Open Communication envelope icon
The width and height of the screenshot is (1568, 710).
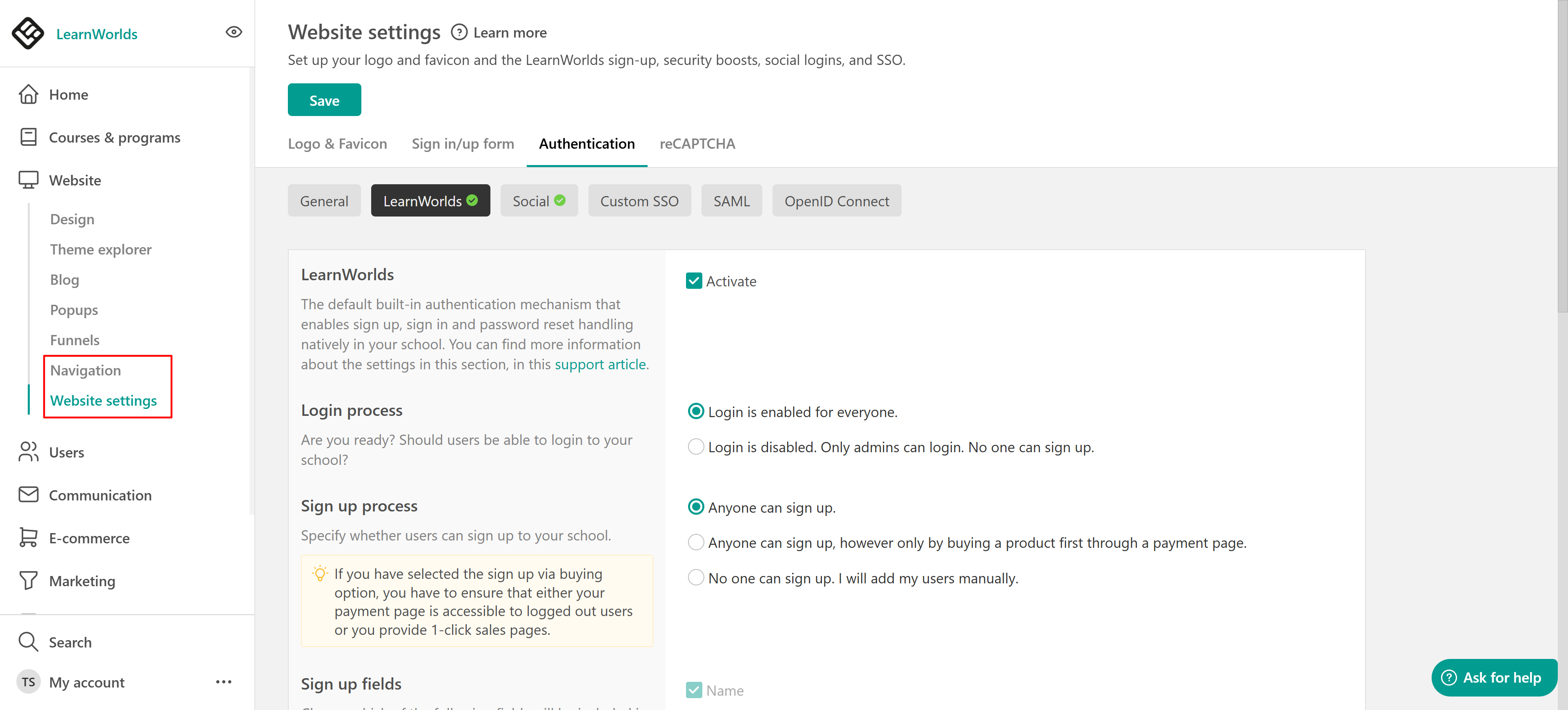28,494
